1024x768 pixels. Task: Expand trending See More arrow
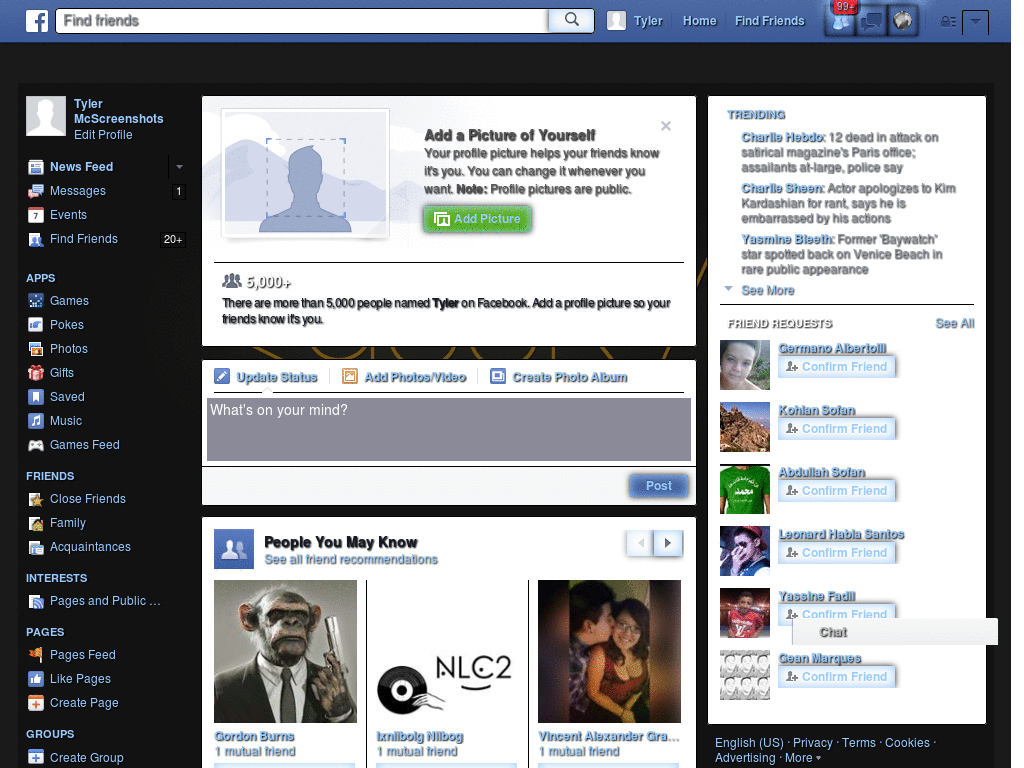[x=729, y=289]
